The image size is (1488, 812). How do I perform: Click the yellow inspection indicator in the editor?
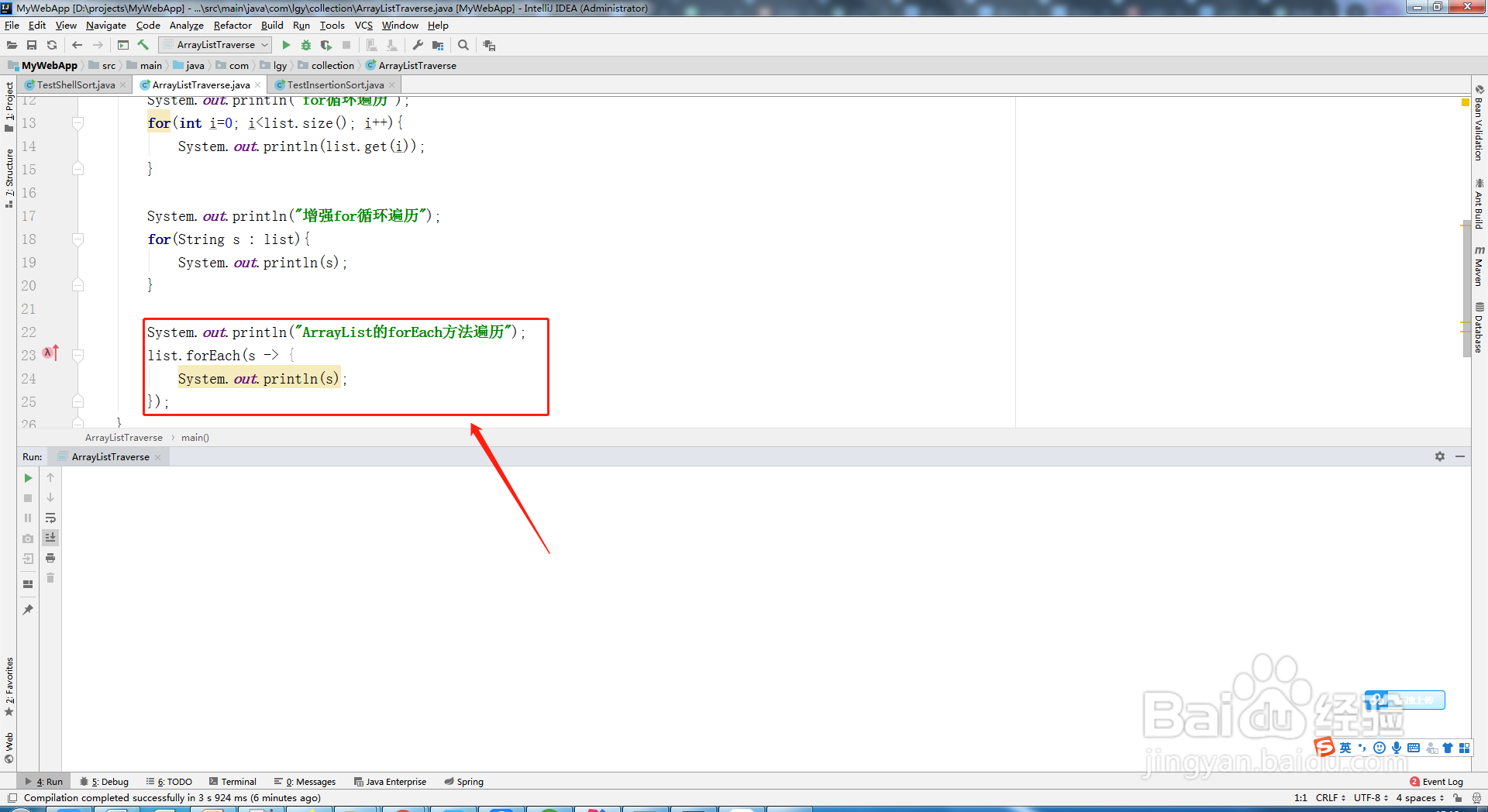(x=1465, y=102)
